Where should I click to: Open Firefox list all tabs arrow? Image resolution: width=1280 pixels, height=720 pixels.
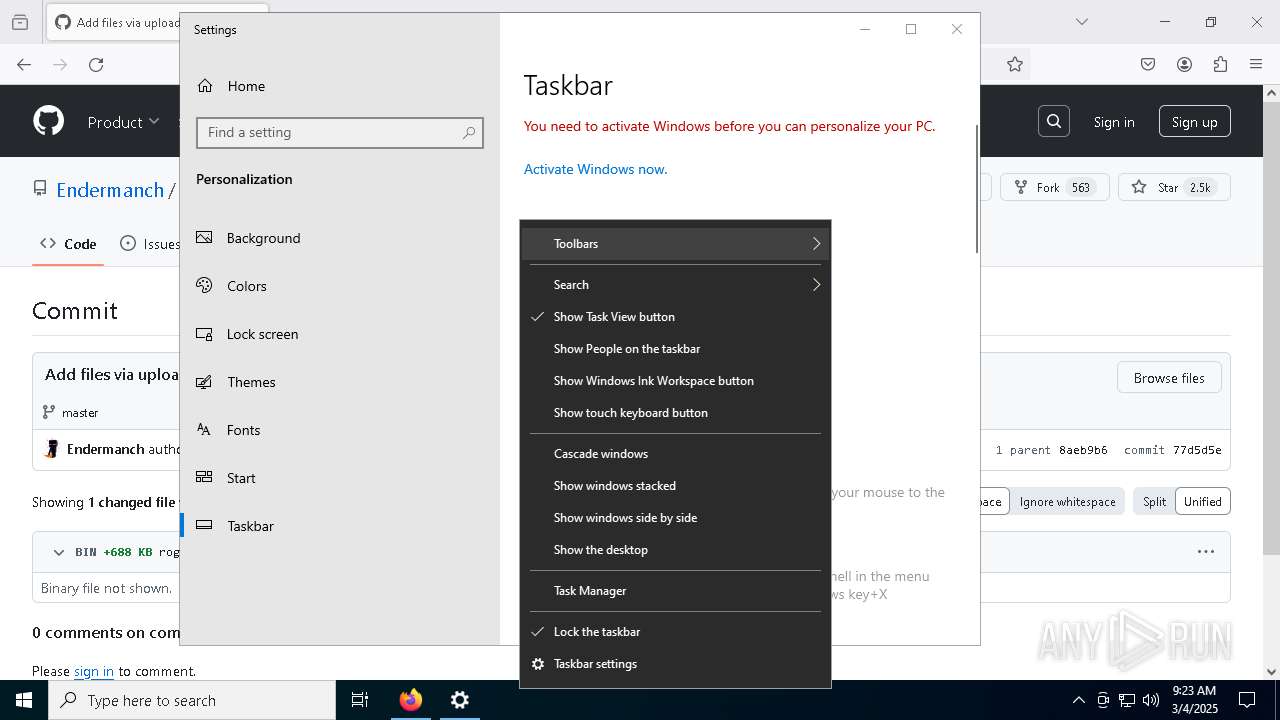click(1081, 22)
